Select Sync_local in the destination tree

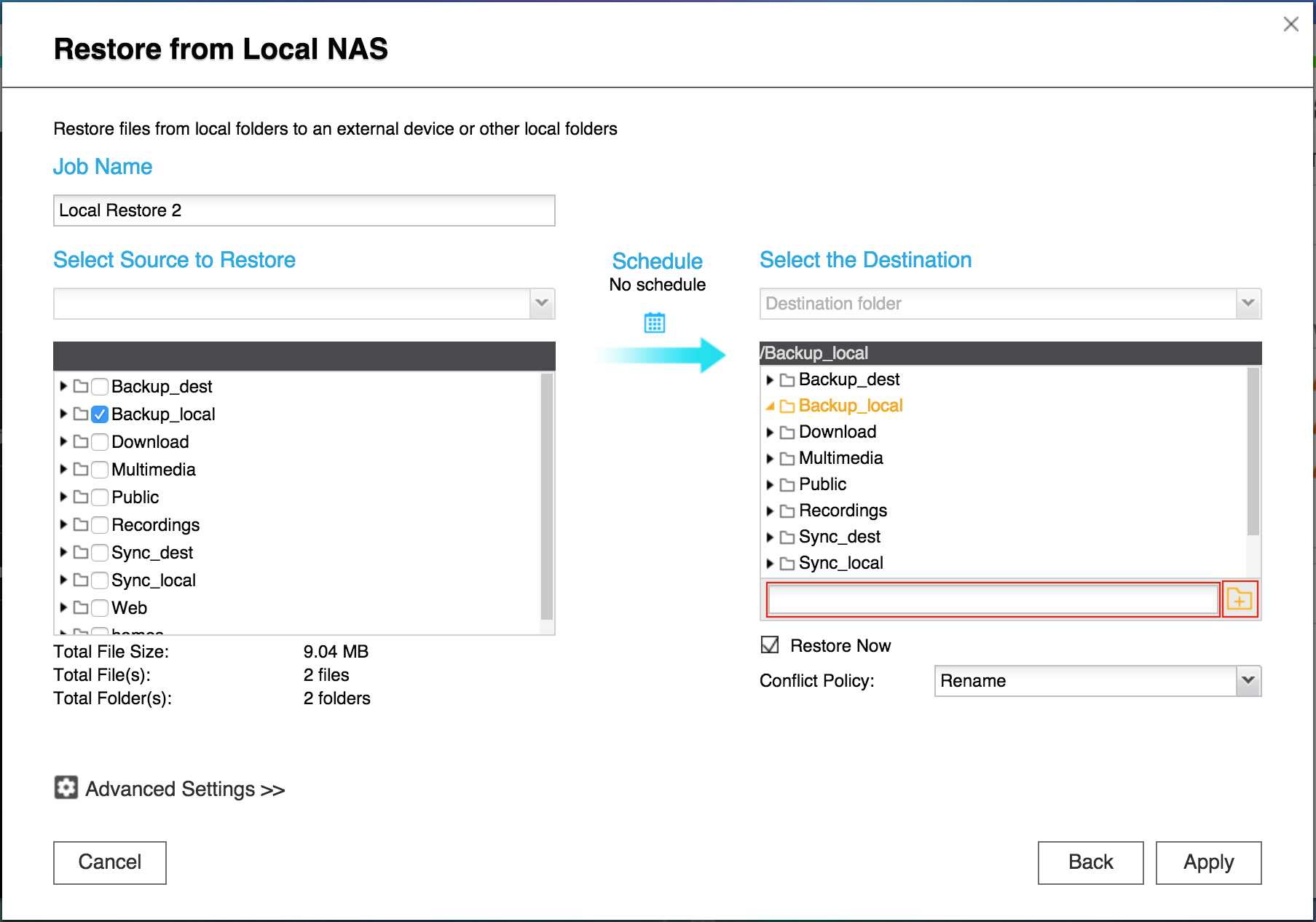[841, 563]
